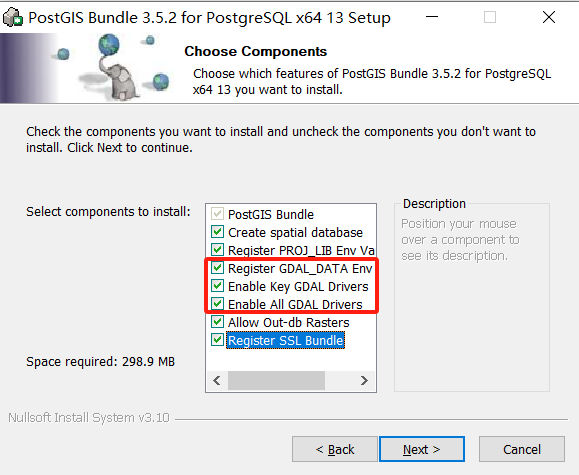Go to the next step with Next button
This screenshot has height=475, width=579.
422,449
